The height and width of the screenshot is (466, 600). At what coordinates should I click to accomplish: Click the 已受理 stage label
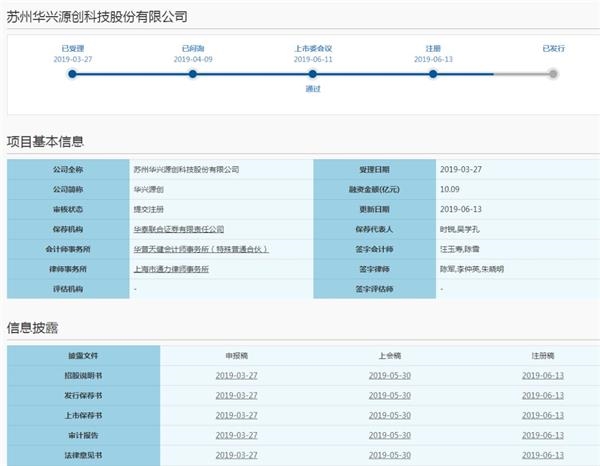[x=73, y=49]
